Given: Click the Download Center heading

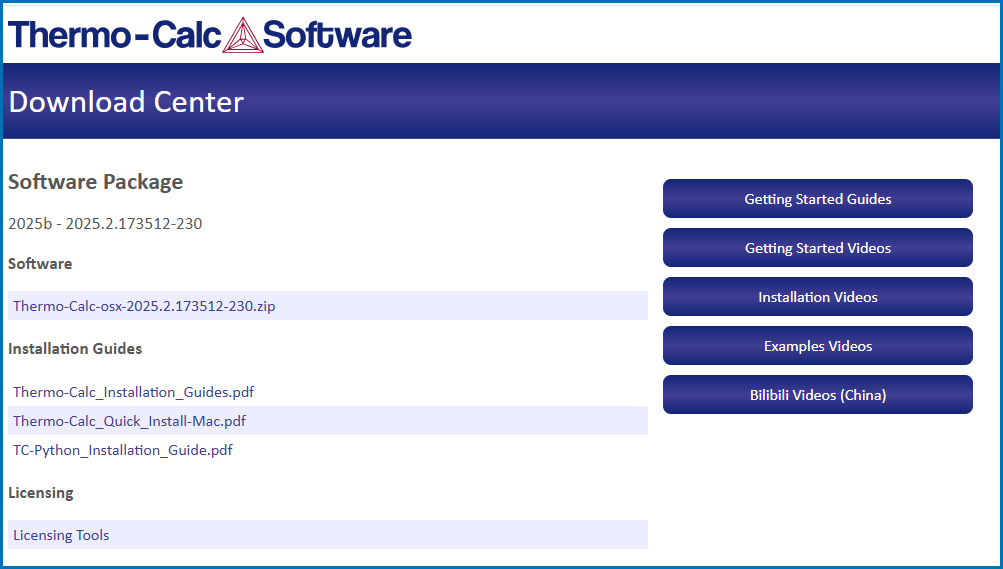Looking at the screenshot, I should 126,102.
